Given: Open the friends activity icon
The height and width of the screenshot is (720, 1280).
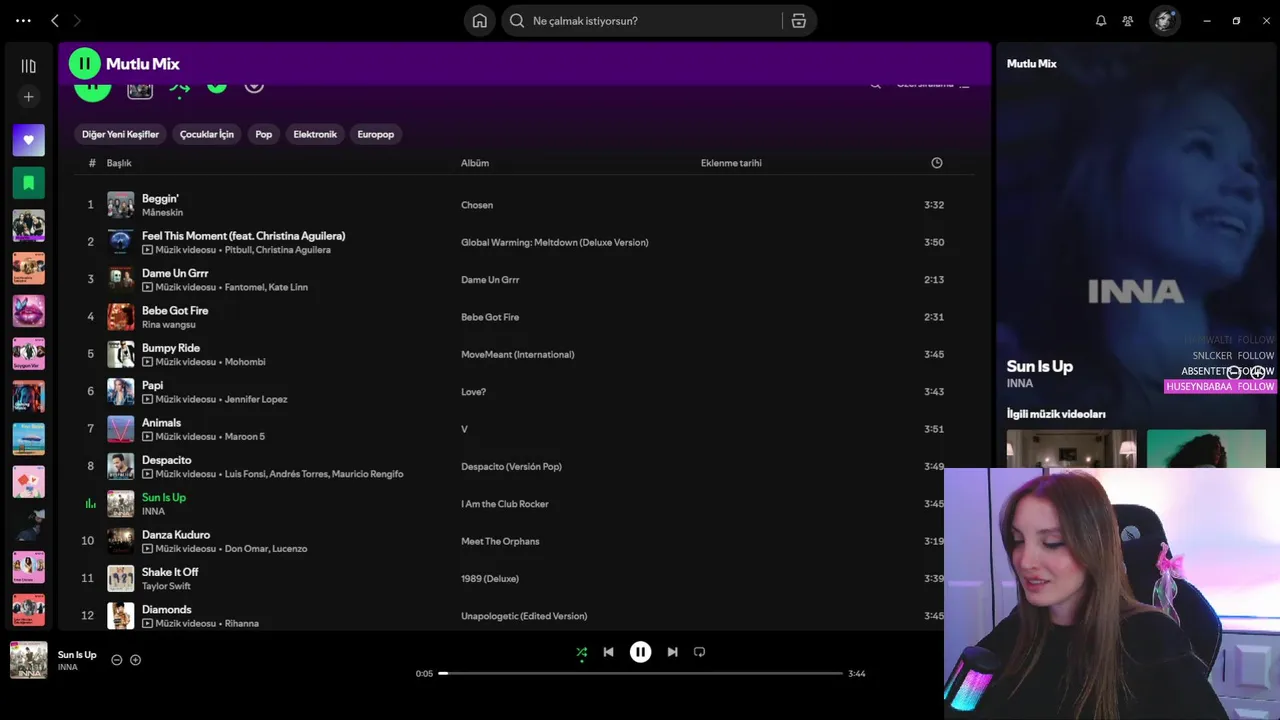Looking at the screenshot, I should pos(1128,21).
